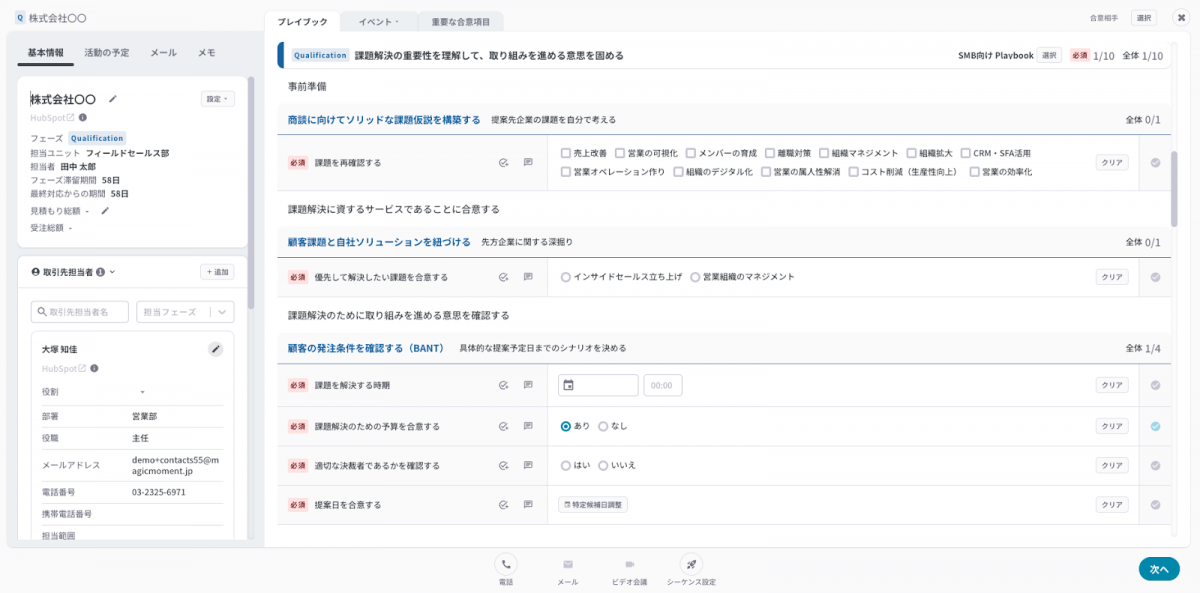Open the HubSpot link under 大塚 知佳
The width and height of the screenshot is (1200, 593).
[x=64, y=368]
